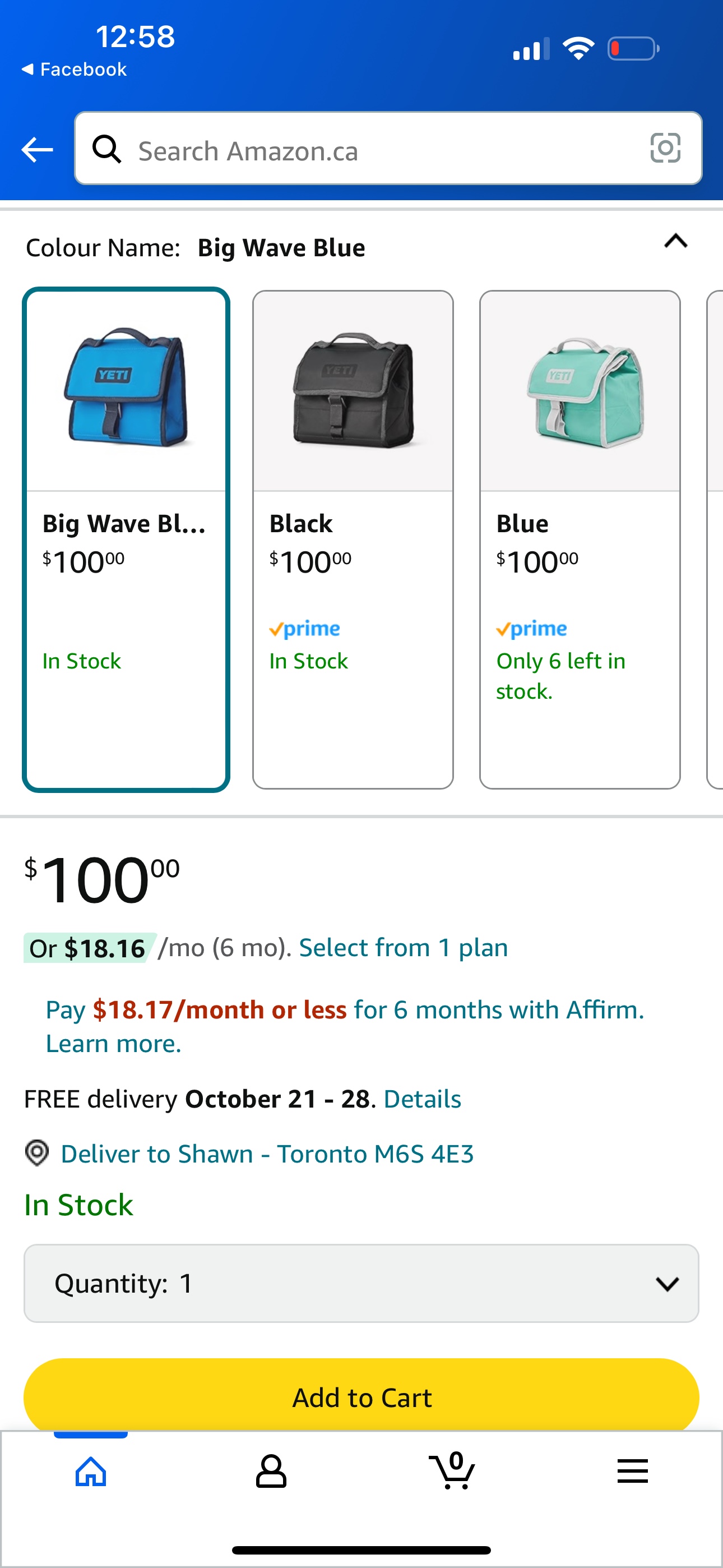The height and width of the screenshot is (1568, 723).
Task: Tap the magnifying glass search icon
Action: click(x=106, y=149)
